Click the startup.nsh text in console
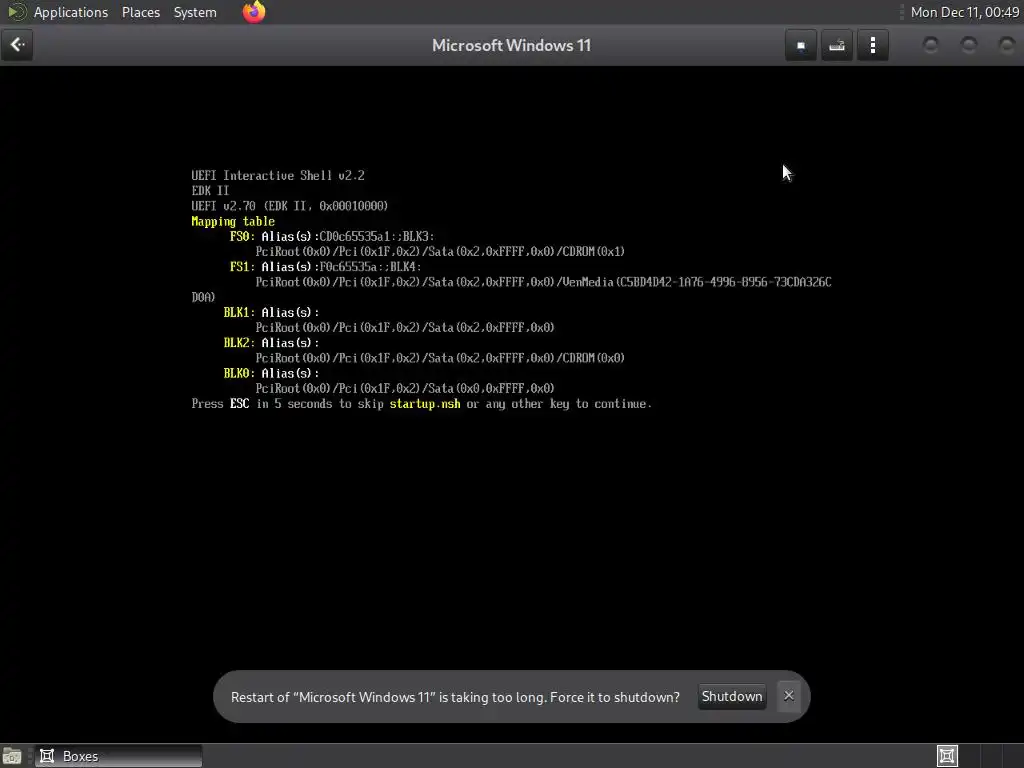 pyautogui.click(x=425, y=404)
